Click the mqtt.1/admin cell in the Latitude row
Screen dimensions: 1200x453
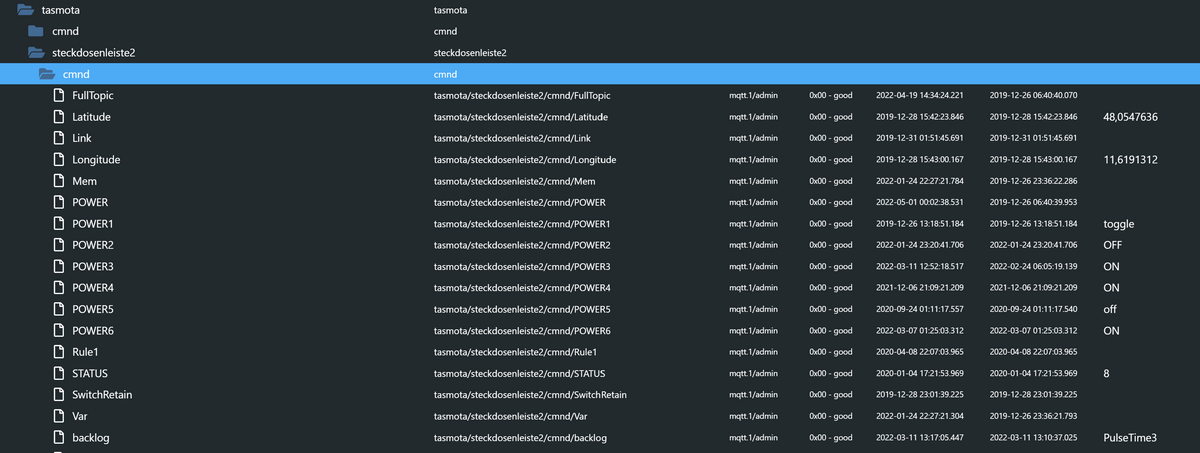pyautogui.click(x=753, y=116)
